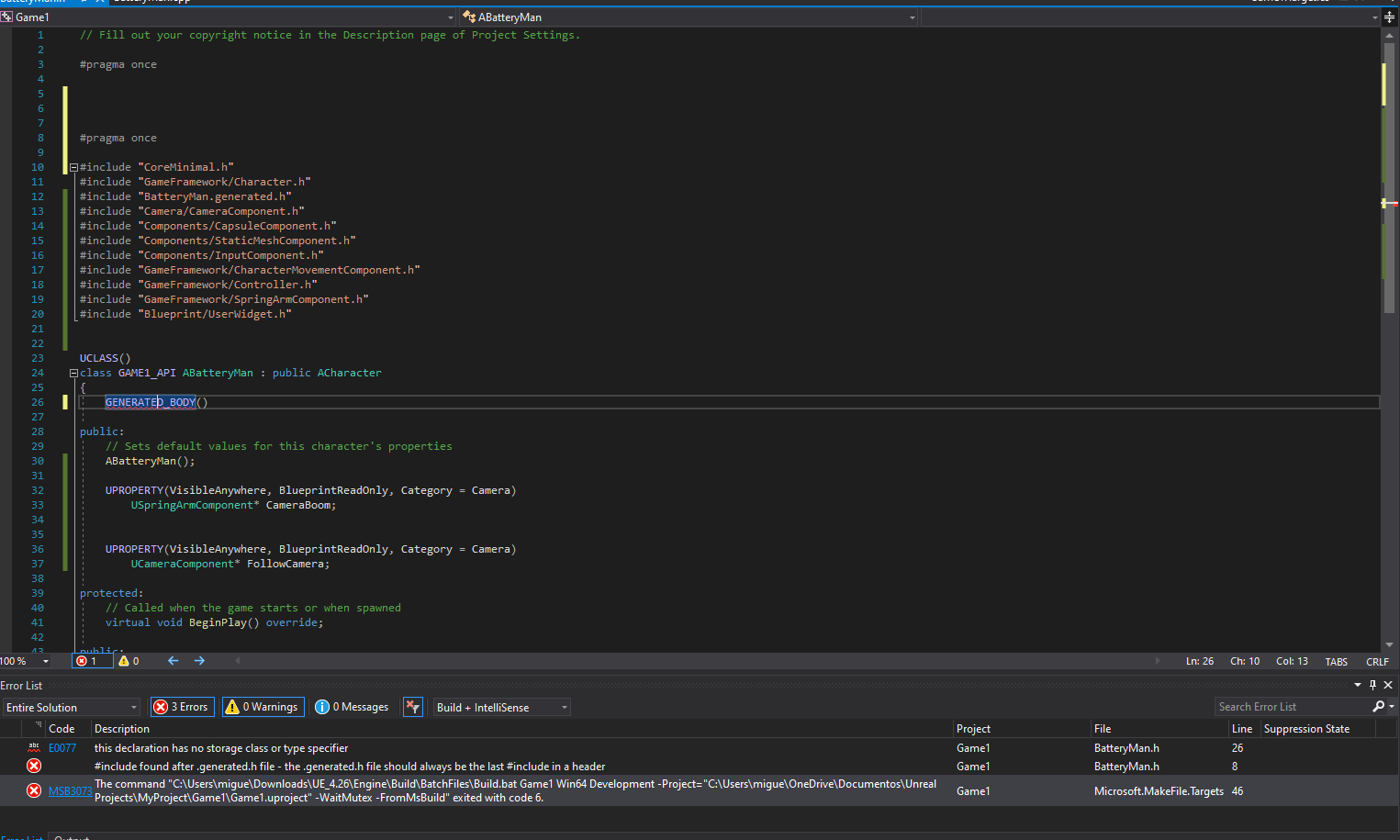
Task: Sort errors by the File column header
Action: click(1103, 729)
